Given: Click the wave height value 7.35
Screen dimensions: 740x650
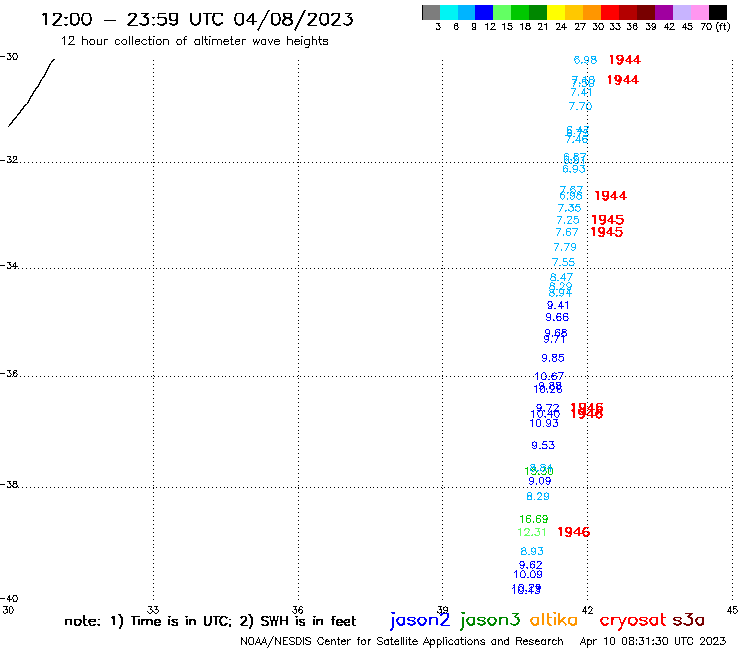Looking at the screenshot, I should (569, 208).
